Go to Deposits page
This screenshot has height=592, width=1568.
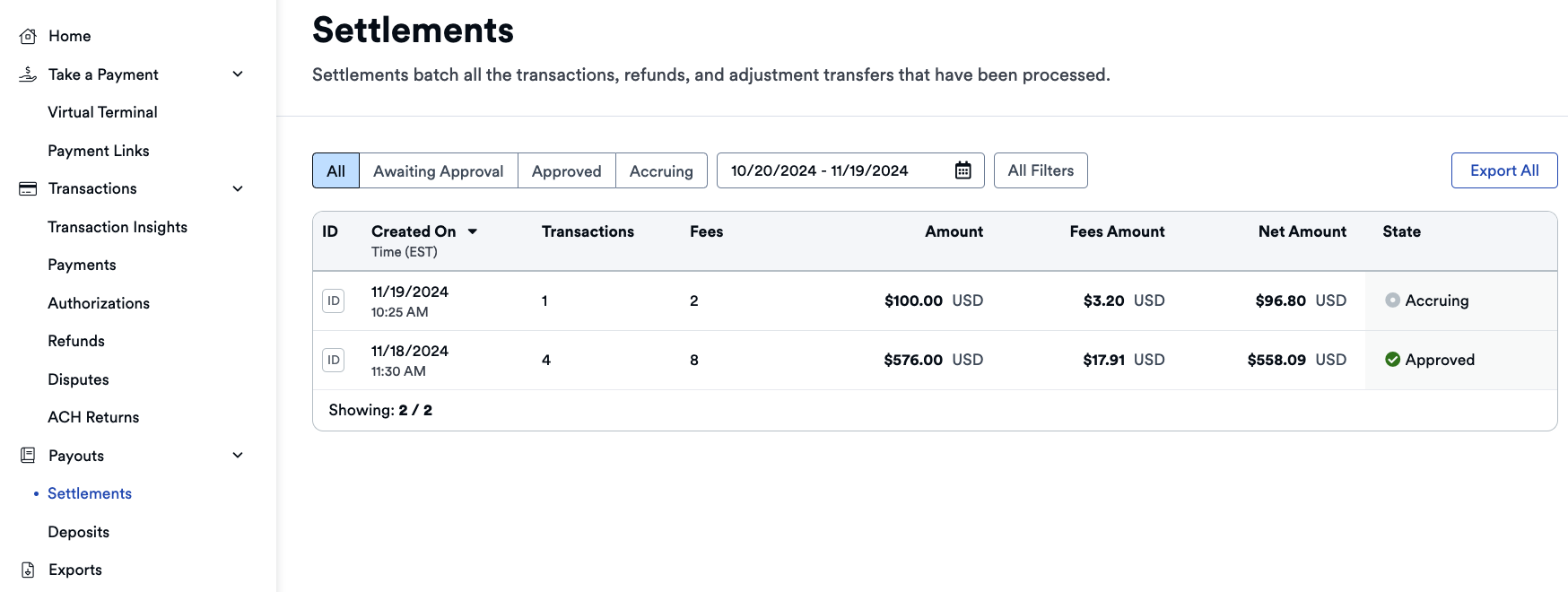coord(79,532)
